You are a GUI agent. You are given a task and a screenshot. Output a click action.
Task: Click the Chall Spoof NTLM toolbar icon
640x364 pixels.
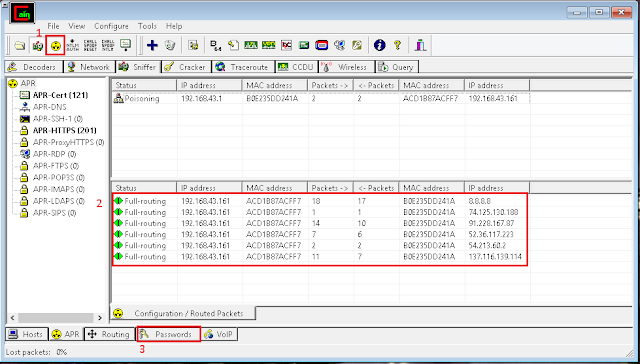pyautogui.click(x=108, y=45)
